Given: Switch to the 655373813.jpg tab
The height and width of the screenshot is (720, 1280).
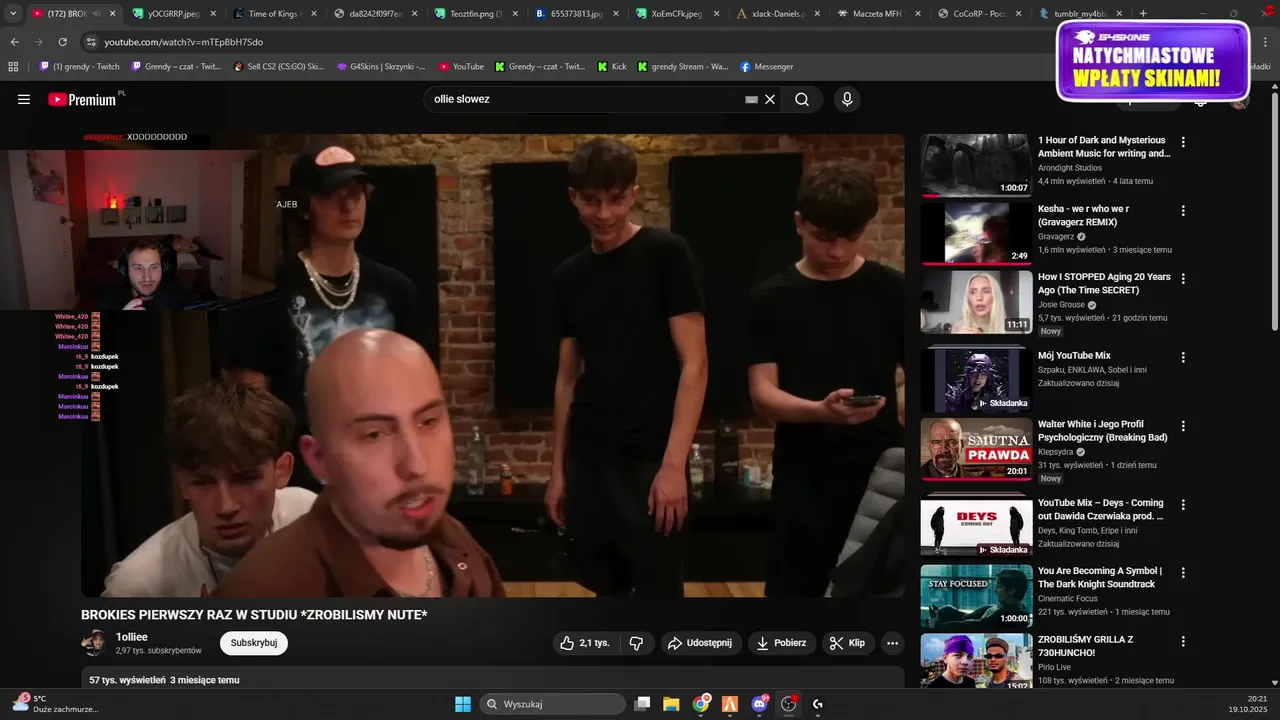Looking at the screenshot, I should point(576,14).
